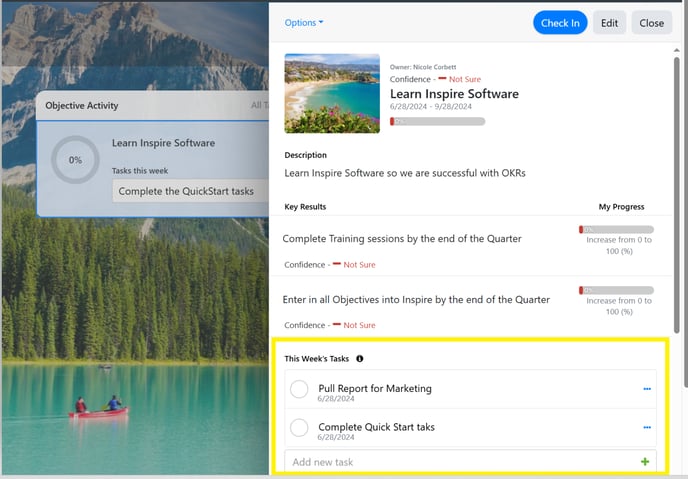Click the 6/28/2024 - 9/28/2024 date range
Viewport: 688px width, 479px height.
tap(431, 107)
